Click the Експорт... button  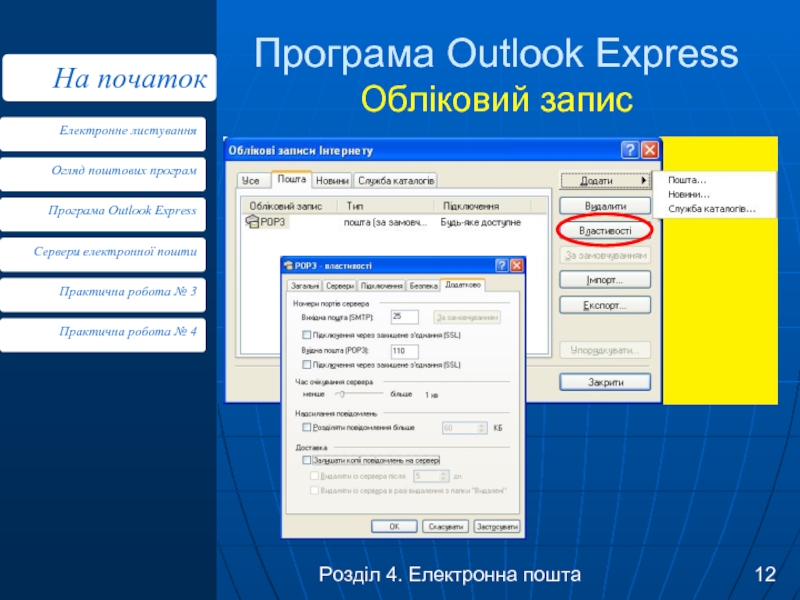click(605, 305)
